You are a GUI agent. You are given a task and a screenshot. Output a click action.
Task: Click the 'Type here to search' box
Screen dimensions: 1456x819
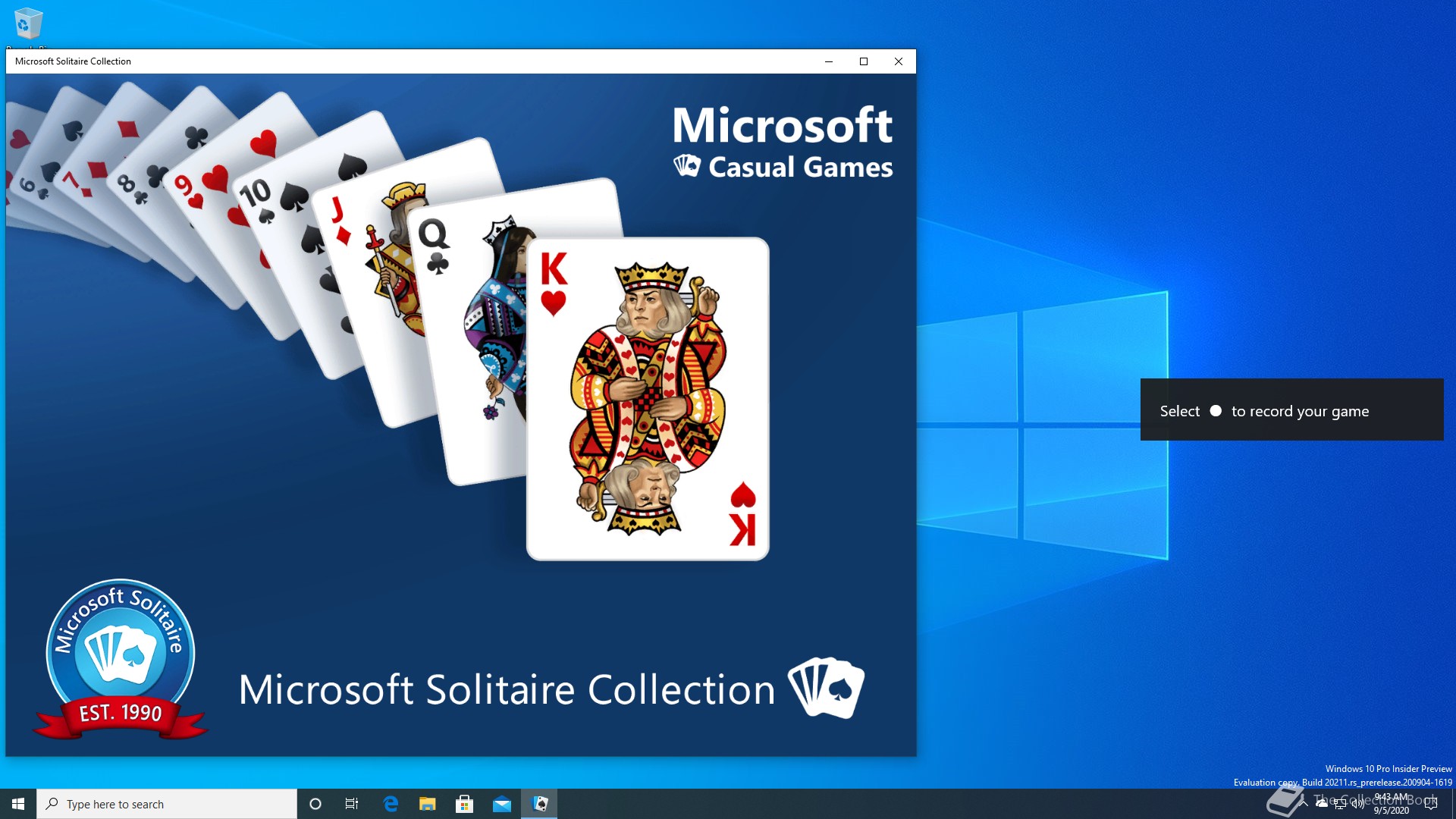[x=167, y=804]
